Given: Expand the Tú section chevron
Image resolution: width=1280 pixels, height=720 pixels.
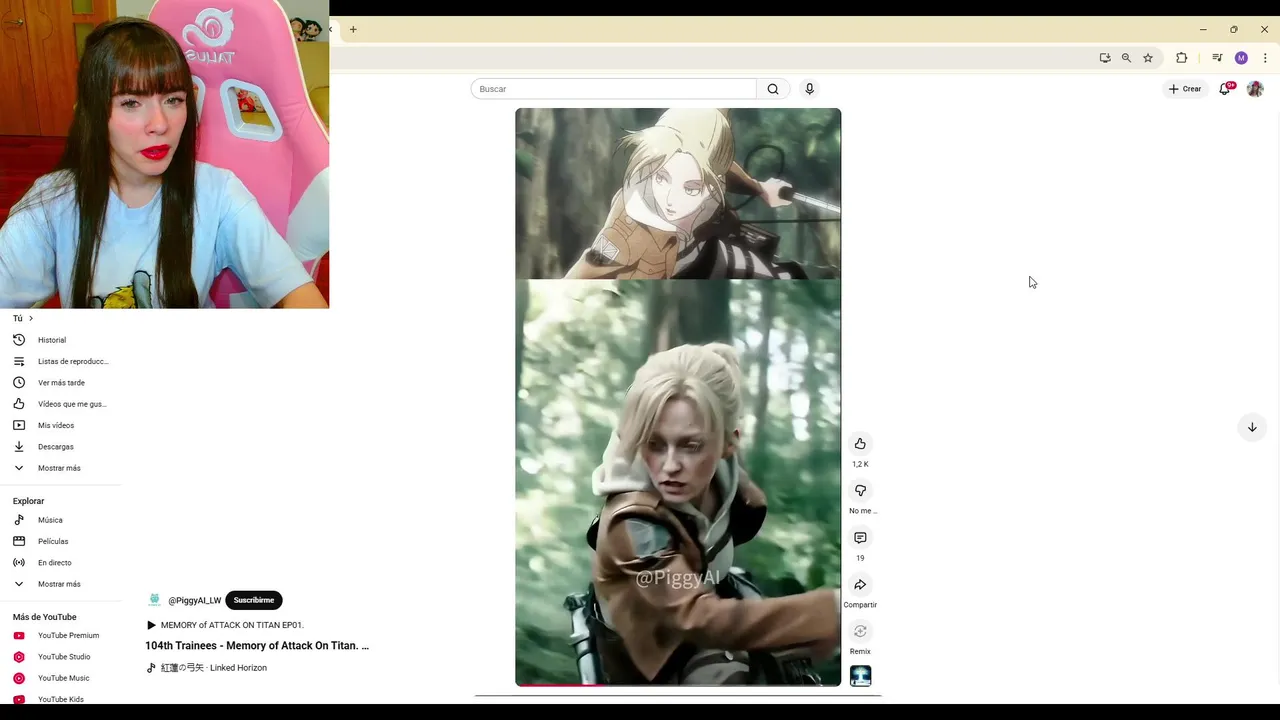Looking at the screenshot, I should pos(31,318).
